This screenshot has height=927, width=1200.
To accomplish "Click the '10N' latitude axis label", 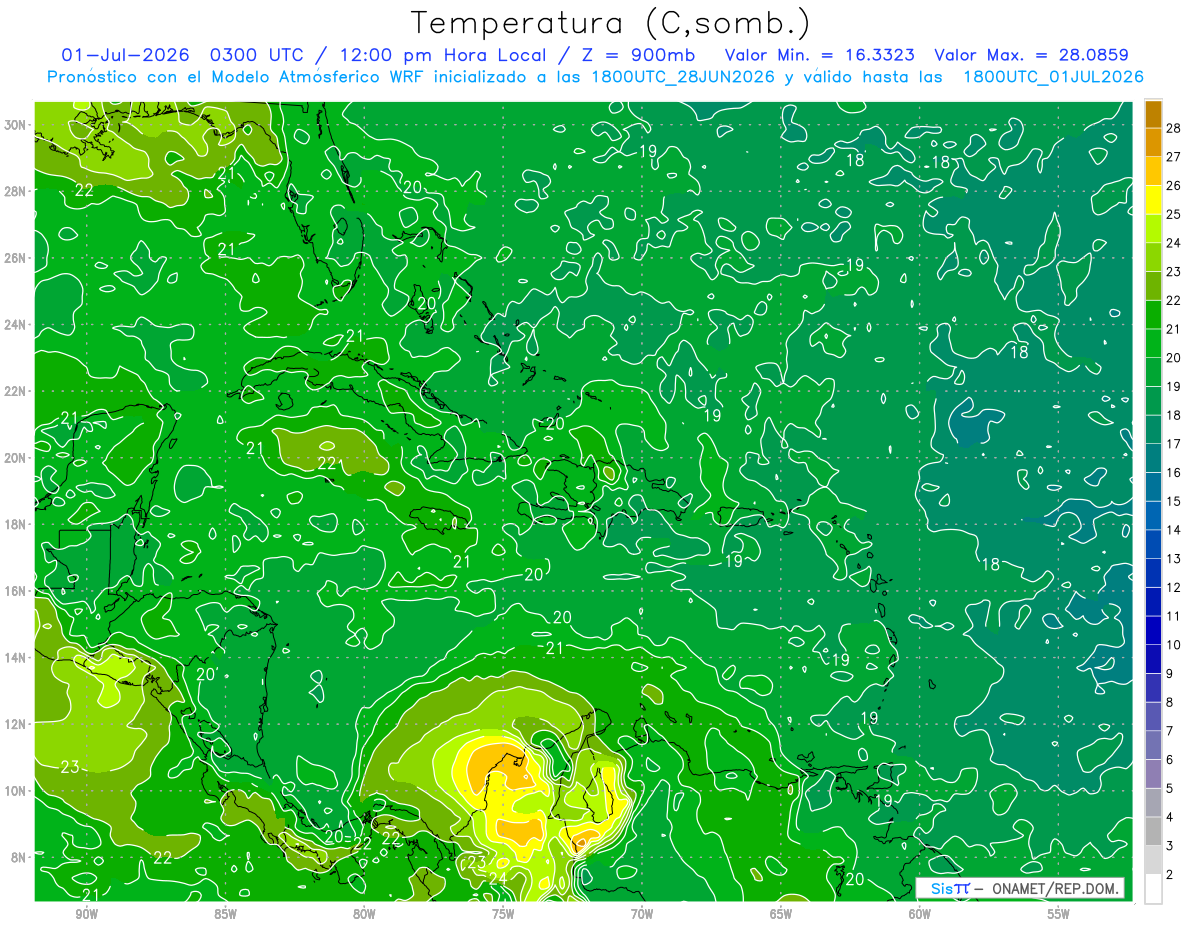I will (x=17, y=791).
